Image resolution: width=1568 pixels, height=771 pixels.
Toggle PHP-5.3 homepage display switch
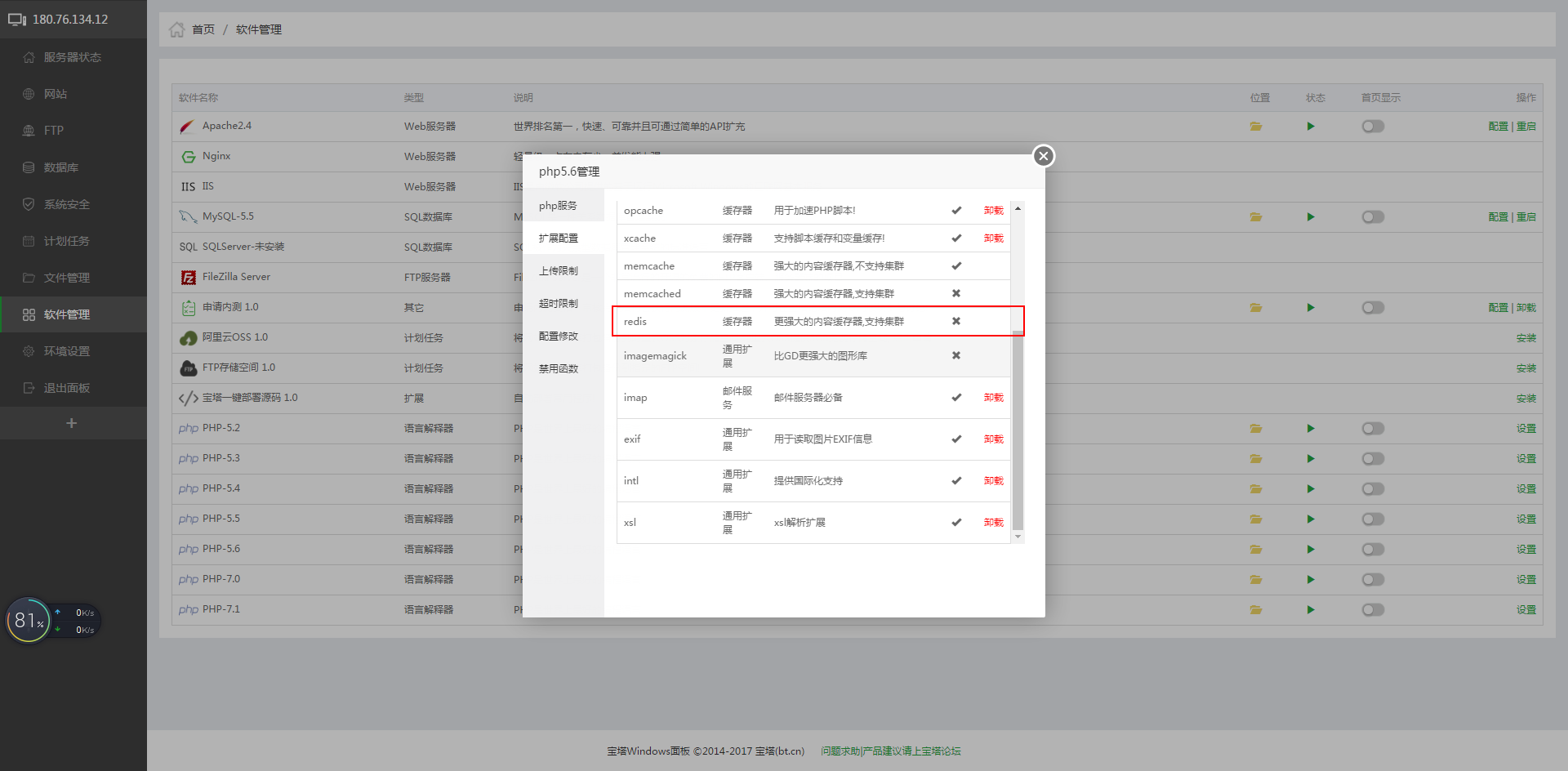coord(1373,459)
